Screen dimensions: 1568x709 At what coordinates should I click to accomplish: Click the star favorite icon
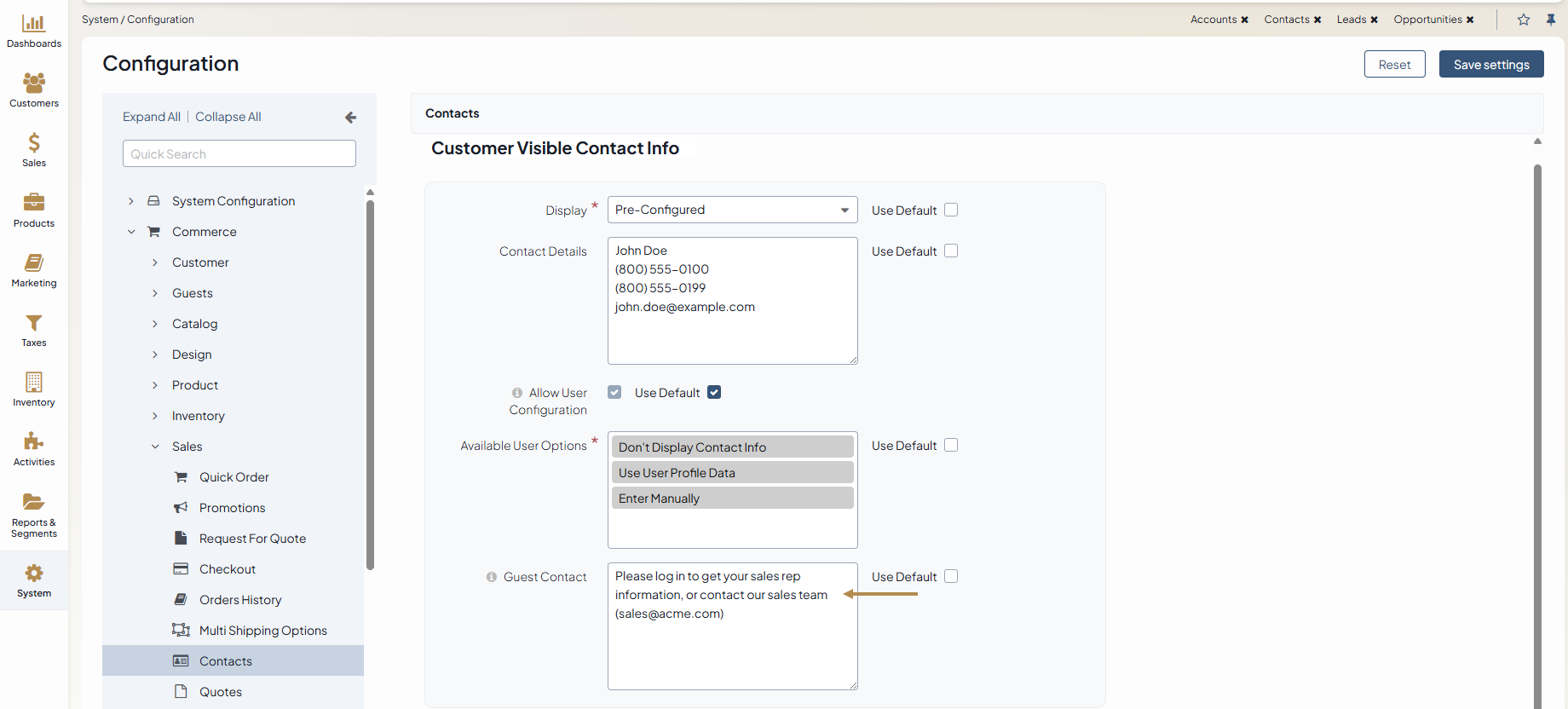1524,20
